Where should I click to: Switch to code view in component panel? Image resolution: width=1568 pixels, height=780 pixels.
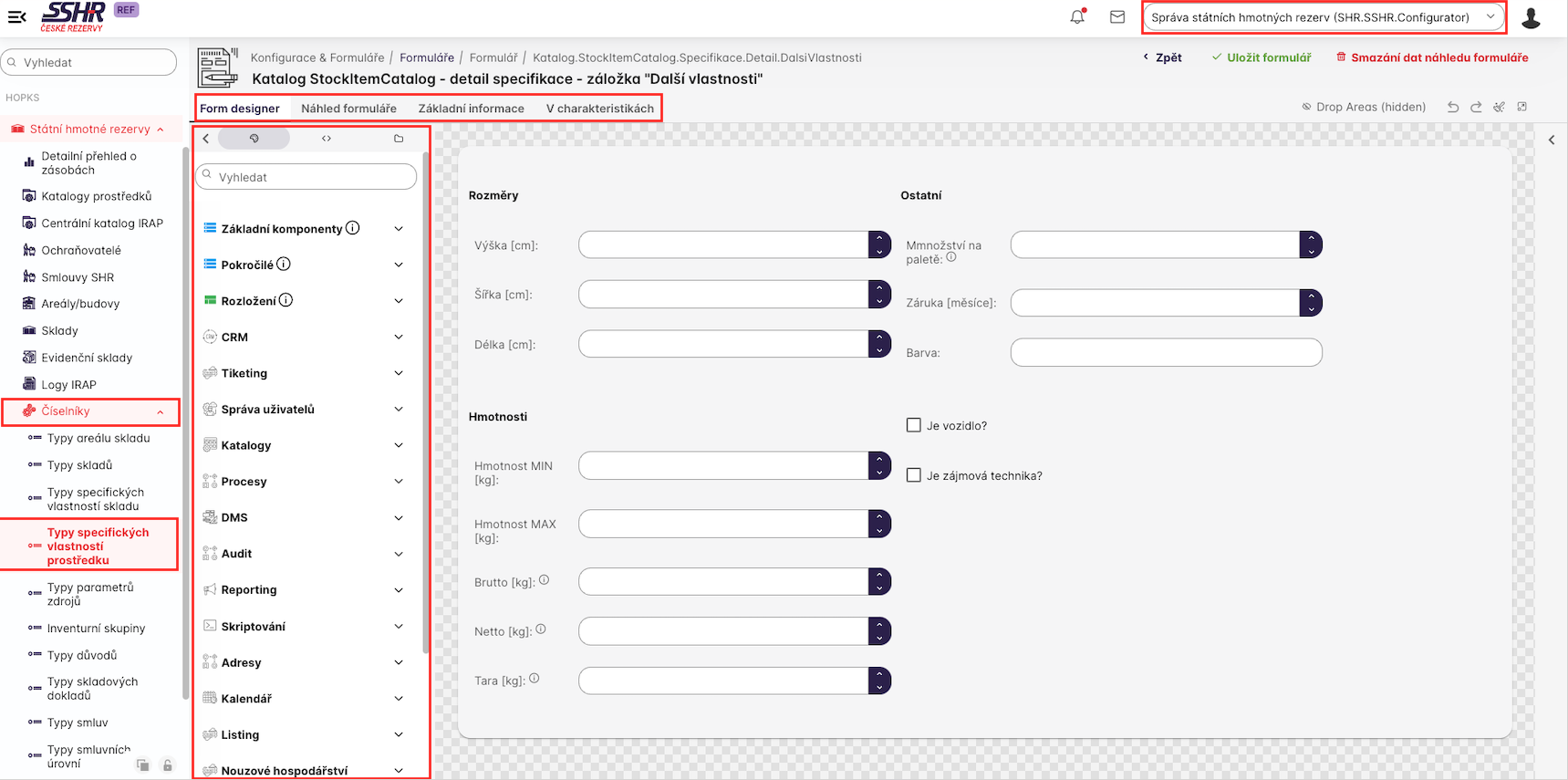[327, 139]
